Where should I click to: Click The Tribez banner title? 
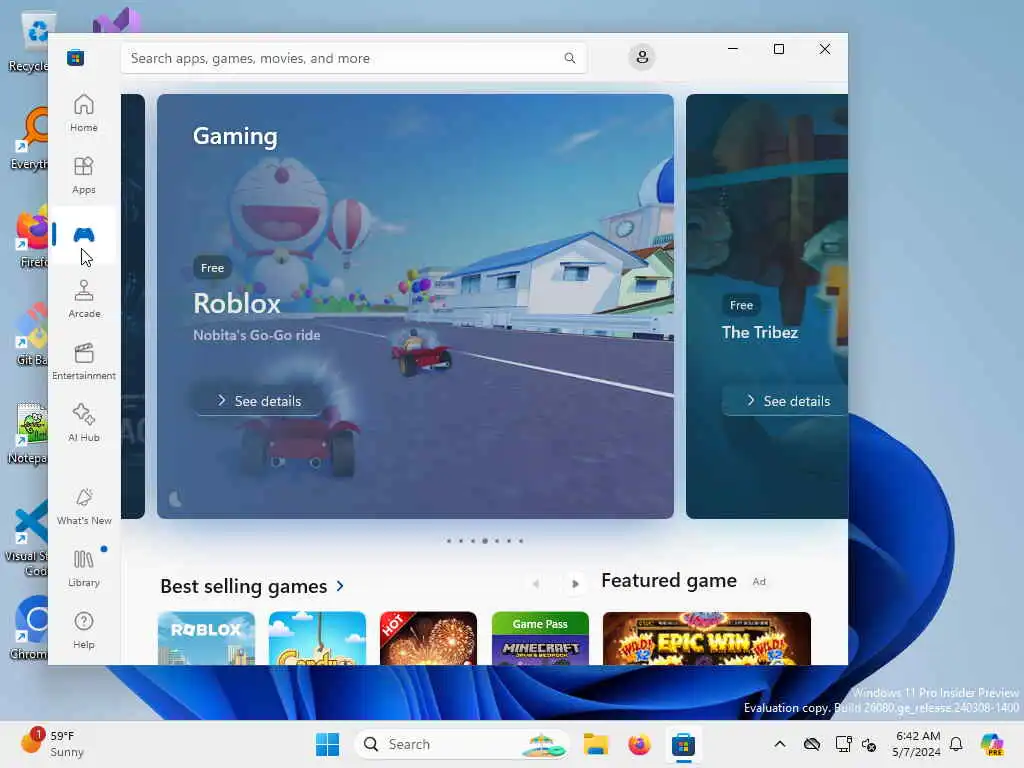(x=760, y=332)
